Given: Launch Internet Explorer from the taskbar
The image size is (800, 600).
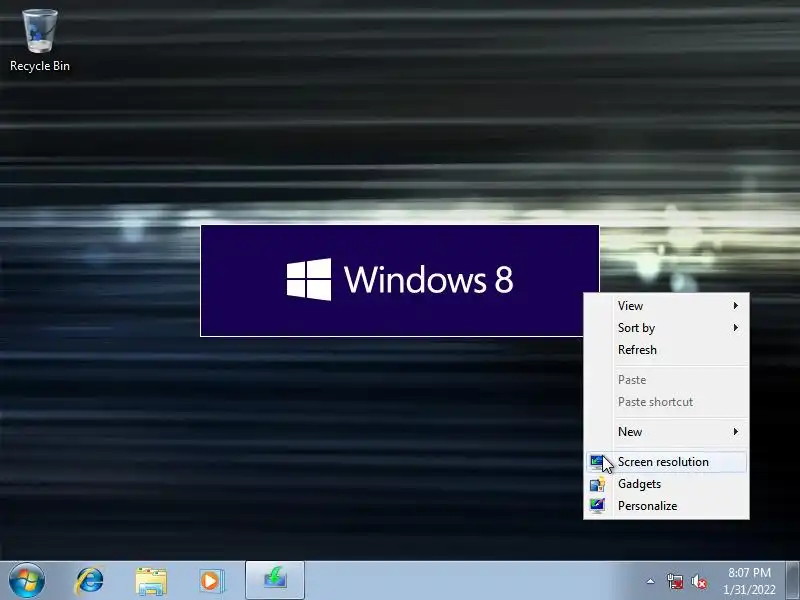Looking at the screenshot, I should (89, 581).
